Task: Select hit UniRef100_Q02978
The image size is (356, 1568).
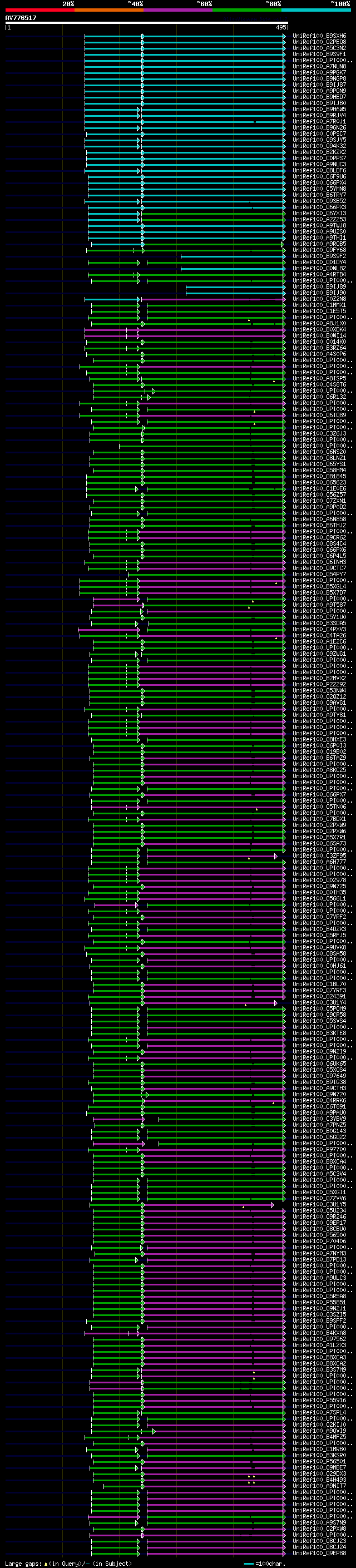Action: (x=319, y=880)
